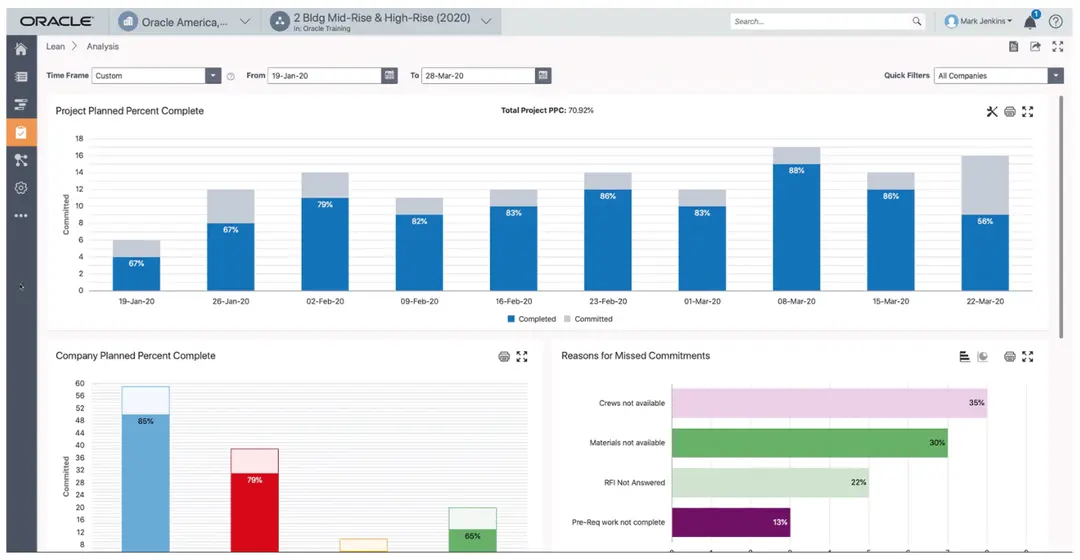Open the From date calendar picker
The height and width of the screenshot is (560, 1080).
(x=390, y=76)
